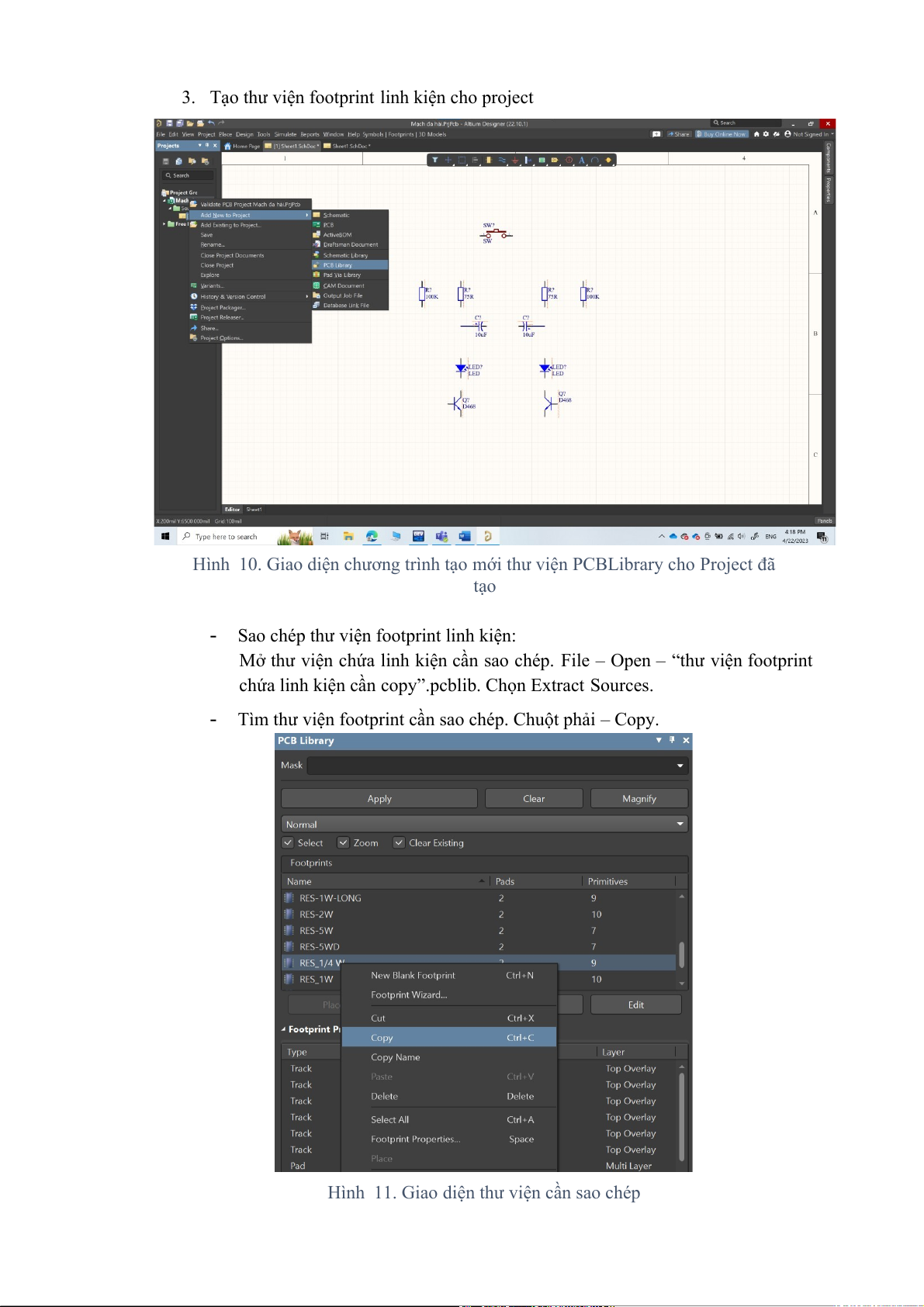The image size is (924, 1307).
Task: Click the footprints list vertical scrollbar thumb
Action: (x=681, y=954)
